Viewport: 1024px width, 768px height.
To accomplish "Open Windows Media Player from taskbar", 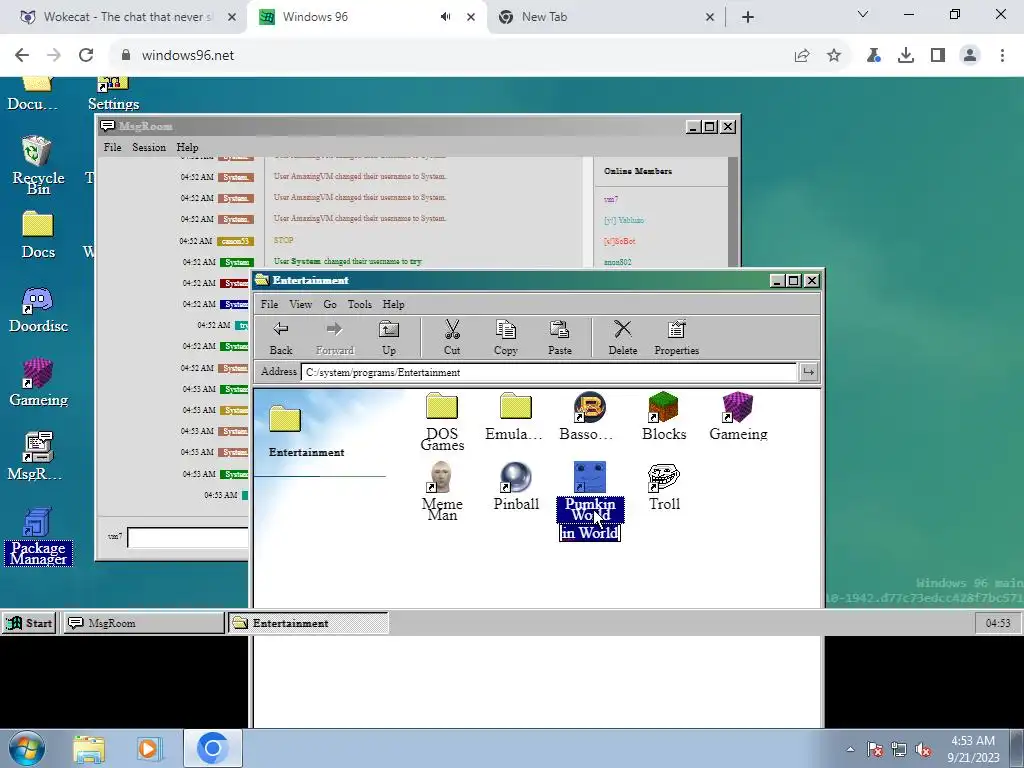I will point(148,749).
